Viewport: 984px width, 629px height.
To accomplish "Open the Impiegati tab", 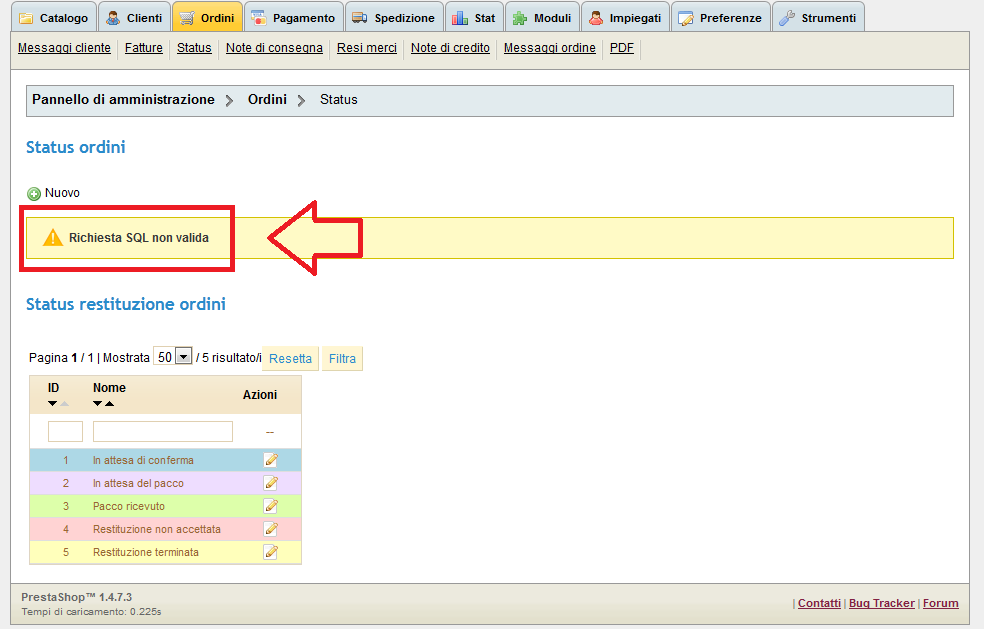I will (625, 18).
